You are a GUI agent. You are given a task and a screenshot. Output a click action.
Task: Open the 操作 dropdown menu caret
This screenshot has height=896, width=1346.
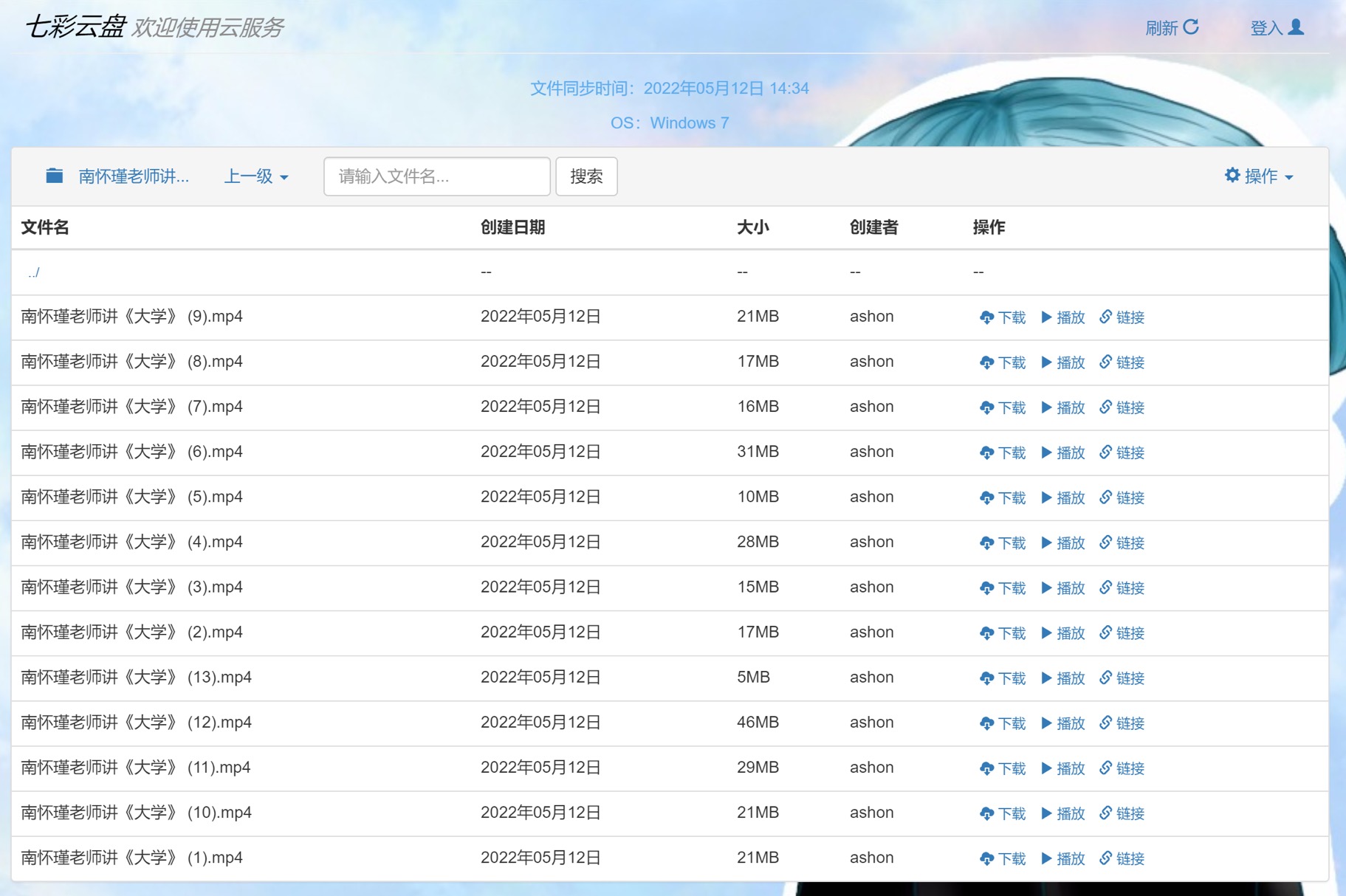point(1289,177)
